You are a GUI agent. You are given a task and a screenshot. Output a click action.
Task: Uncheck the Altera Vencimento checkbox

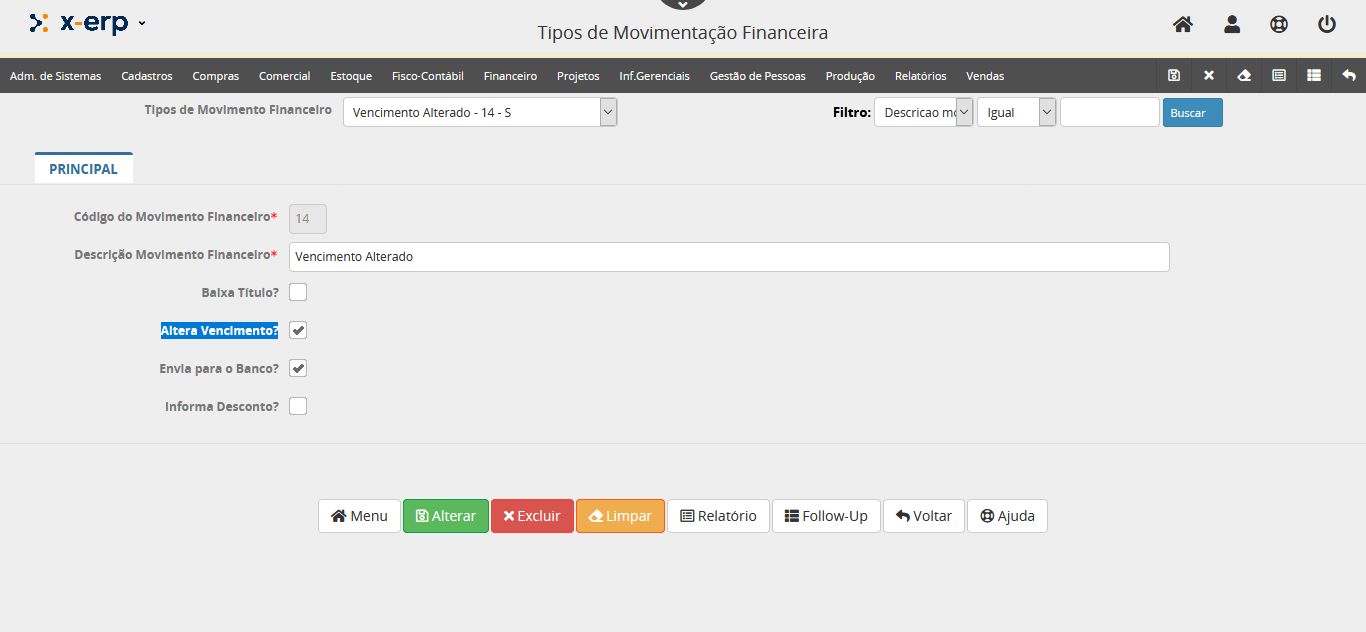click(298, 330)
